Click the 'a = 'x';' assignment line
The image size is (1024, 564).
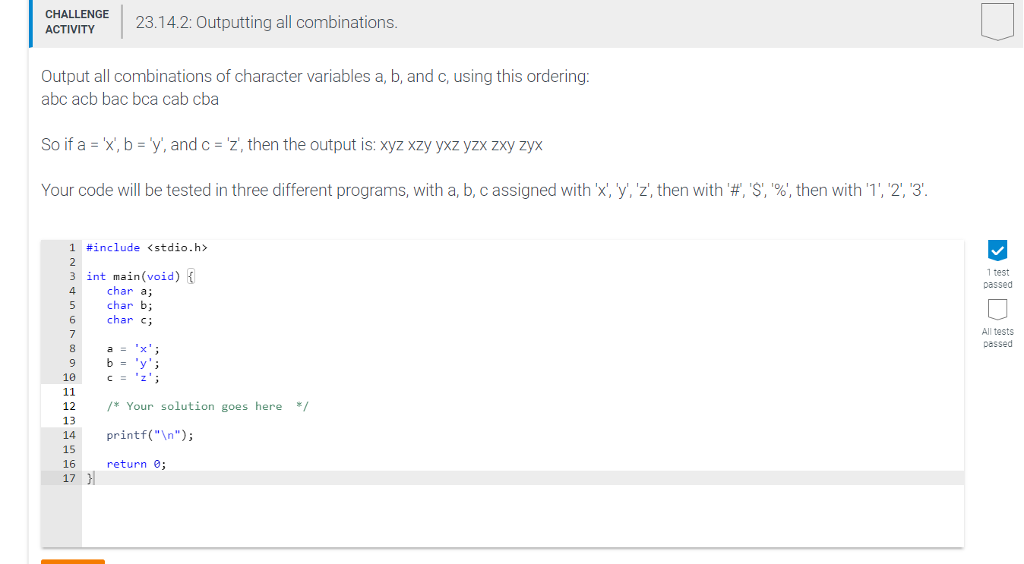tap(133, 349)
